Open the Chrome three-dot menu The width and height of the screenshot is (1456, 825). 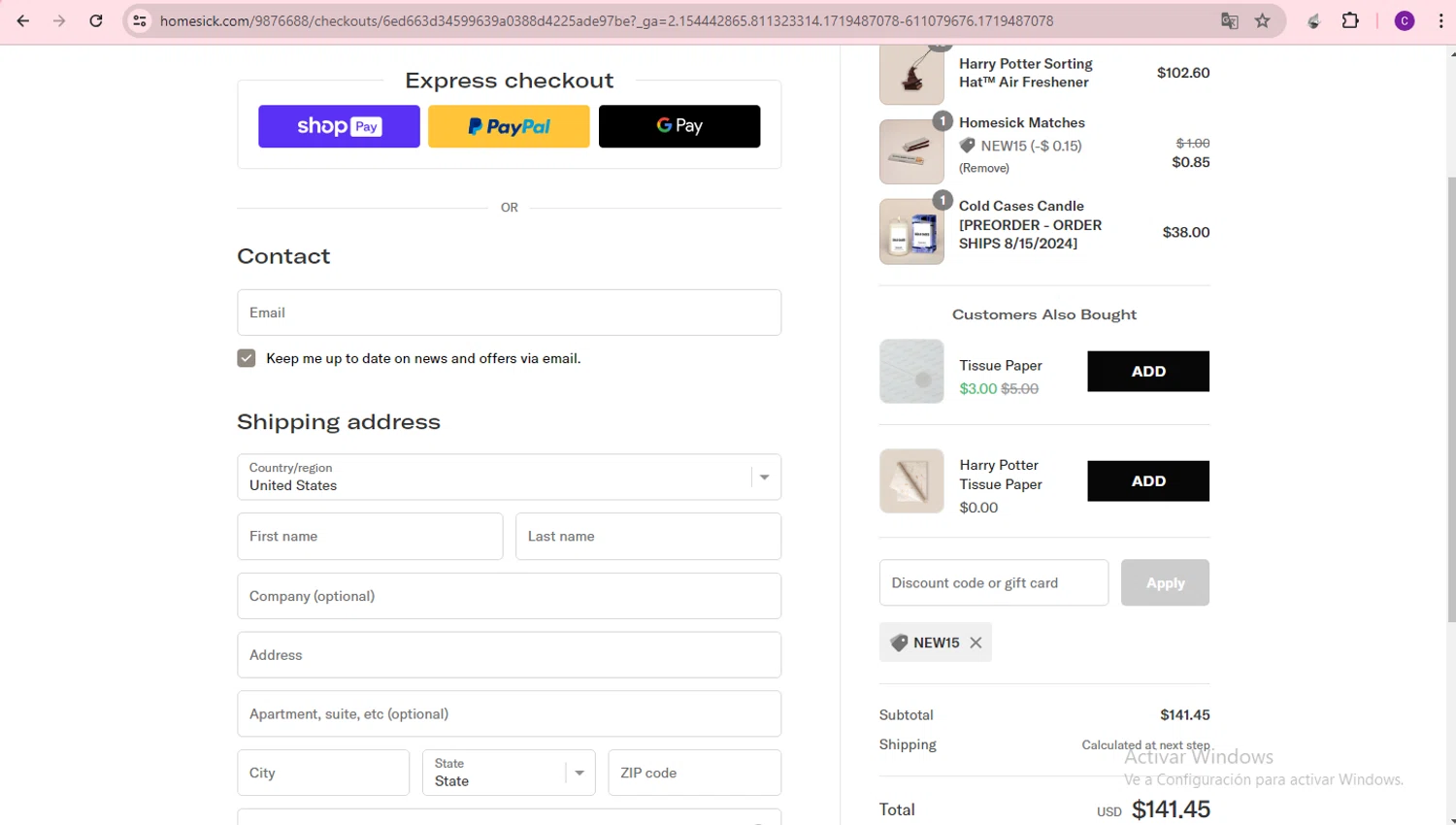(x=1440, y=20)
